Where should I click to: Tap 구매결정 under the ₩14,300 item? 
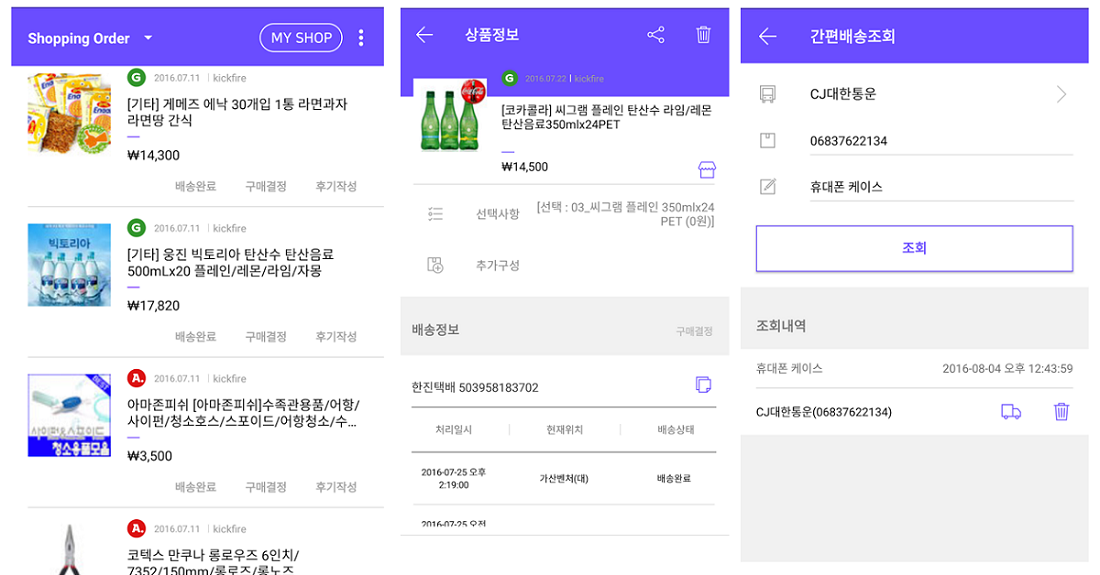[266, 187]
